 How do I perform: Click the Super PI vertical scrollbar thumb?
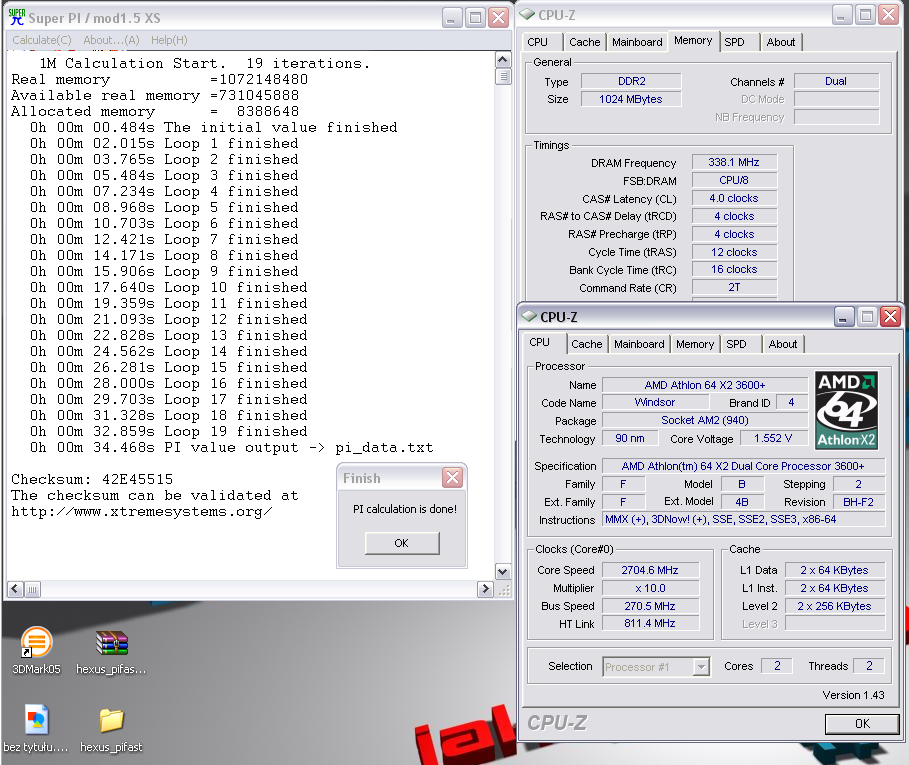click(x=503, y=76)
